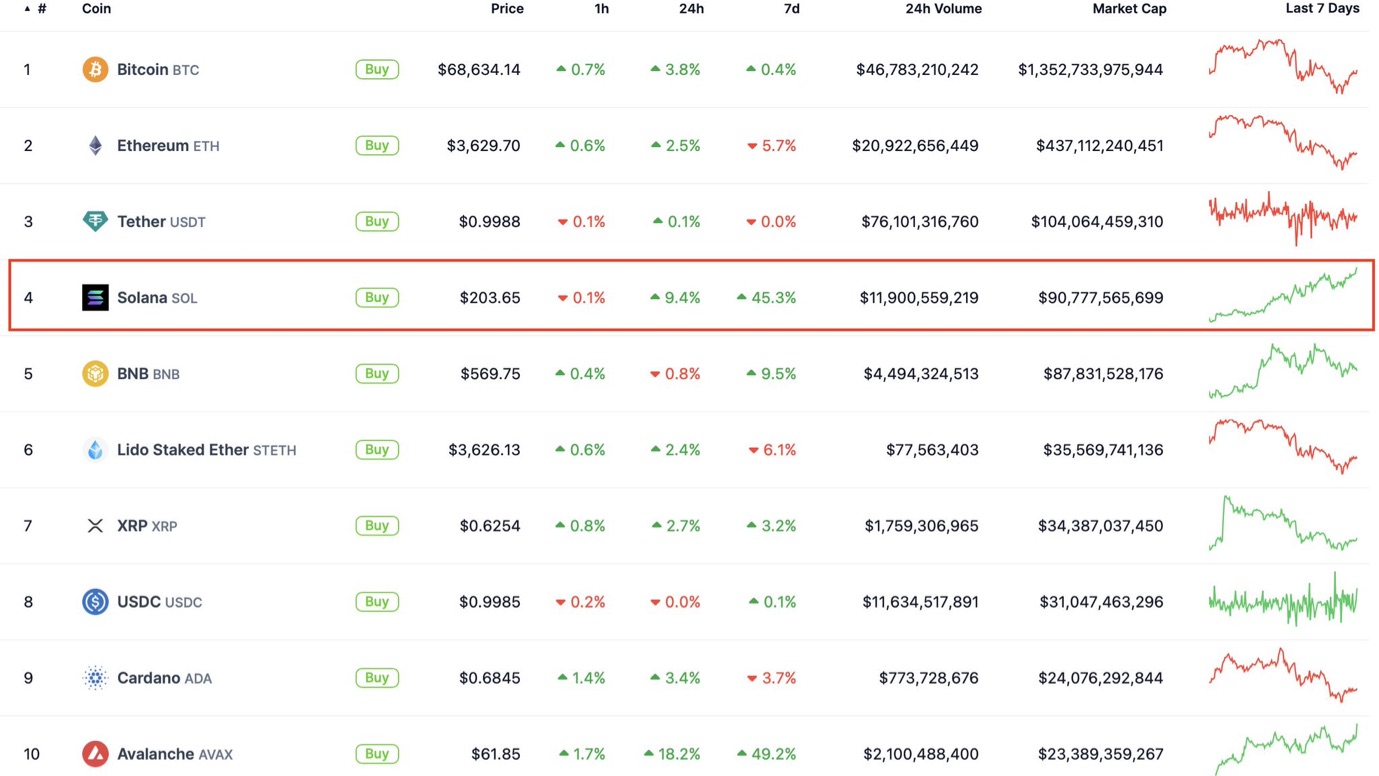The width and height of the screenshot is (1379, 776).
Task: Click the Avalanche logo icon
Action: pos(95,754)
